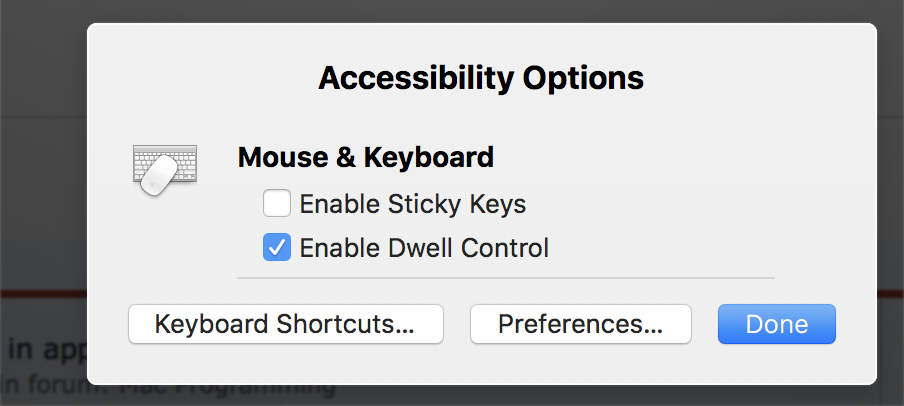Viewport: 904px width, 406px height.
Task: Click the 'Enable Sticky Keys' label text
Action: 412,205
